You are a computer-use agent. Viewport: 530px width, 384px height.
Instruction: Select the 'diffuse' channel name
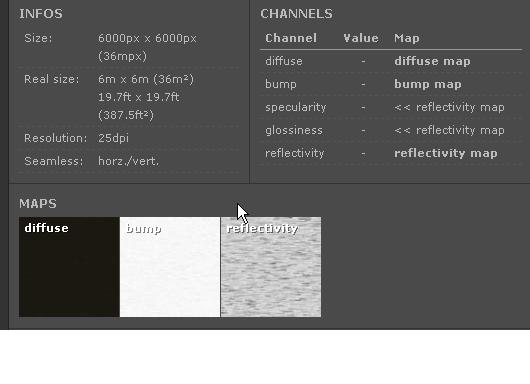pos(284,61)
